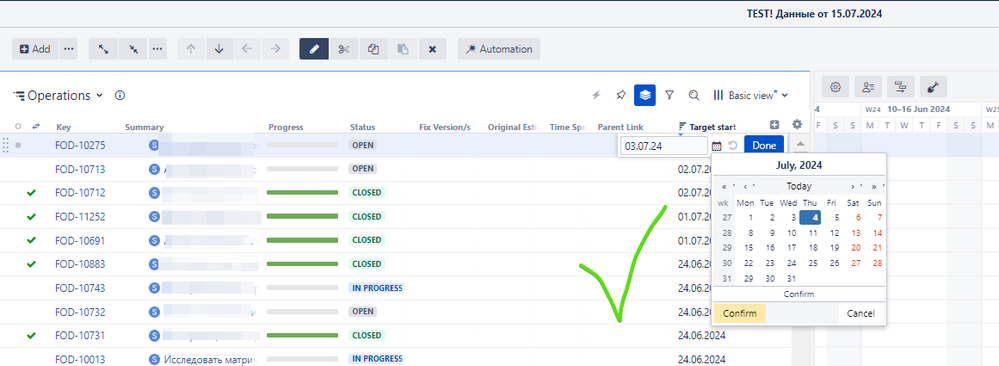The image size is (999, 366).
Task: Open issue link FOD-10713
Action: pos(80,169)
